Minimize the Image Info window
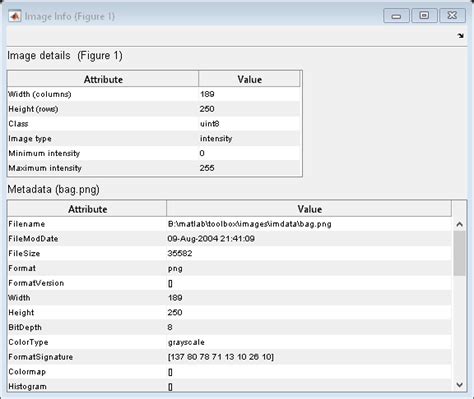The width and height of the screenshot is (474, 399). [396, 16]
